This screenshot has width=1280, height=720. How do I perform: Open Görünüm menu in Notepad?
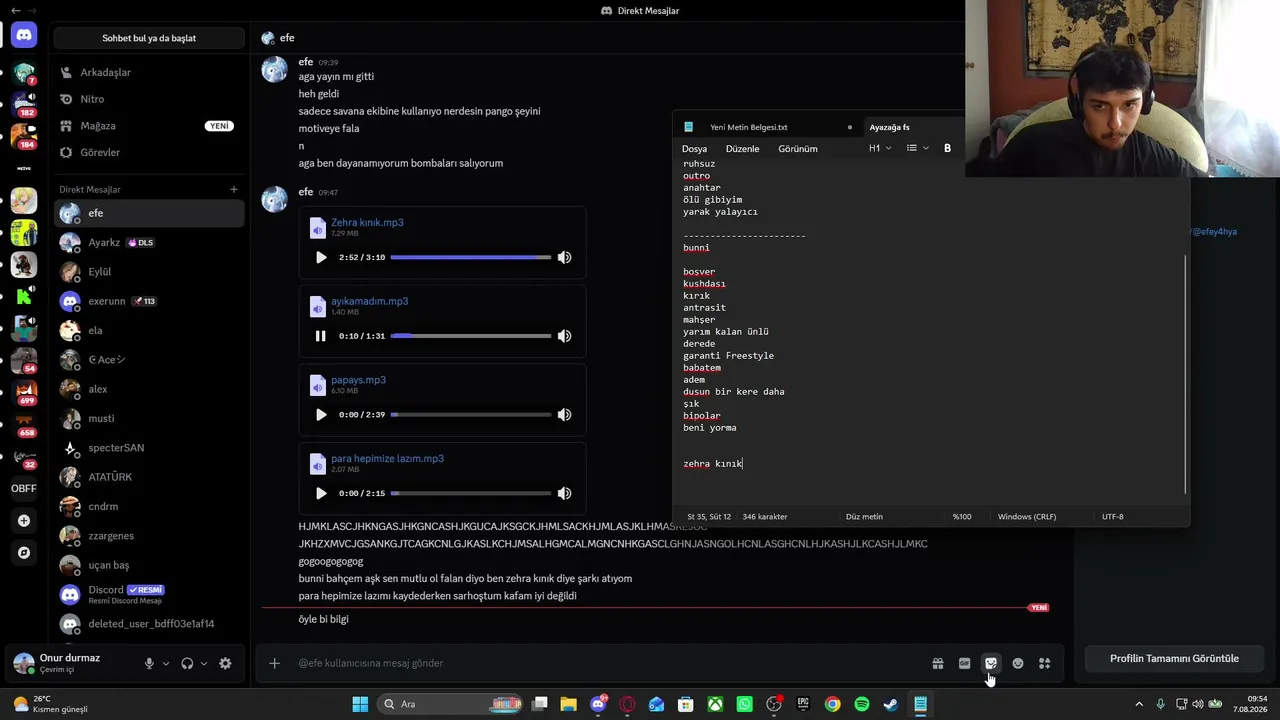[798, 148]
